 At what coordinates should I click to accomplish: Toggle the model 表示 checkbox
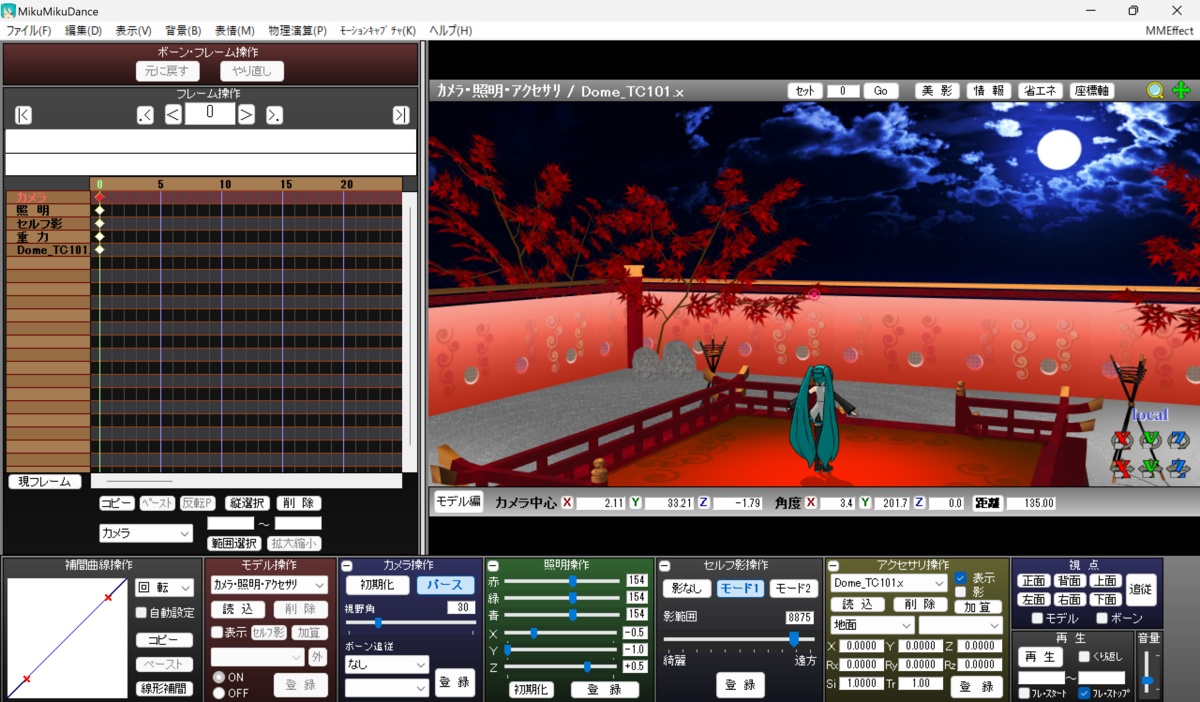[x=217, y=633]
